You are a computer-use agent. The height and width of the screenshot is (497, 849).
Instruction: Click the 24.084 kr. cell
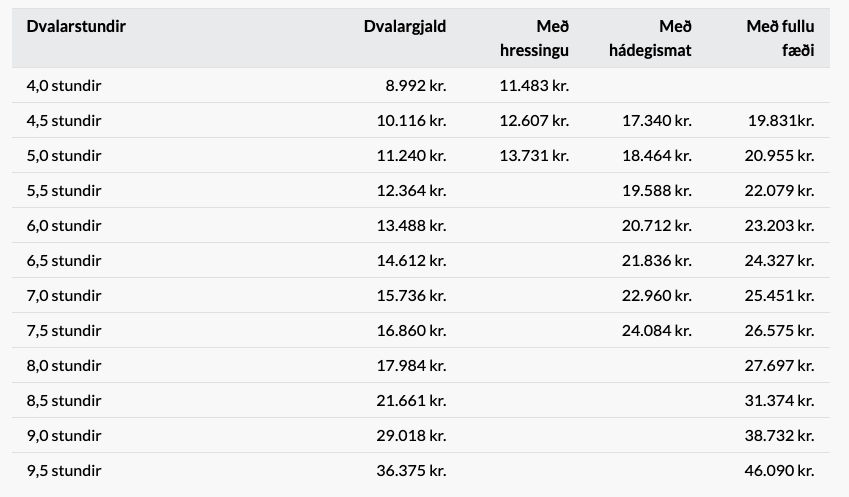(656, 330)
